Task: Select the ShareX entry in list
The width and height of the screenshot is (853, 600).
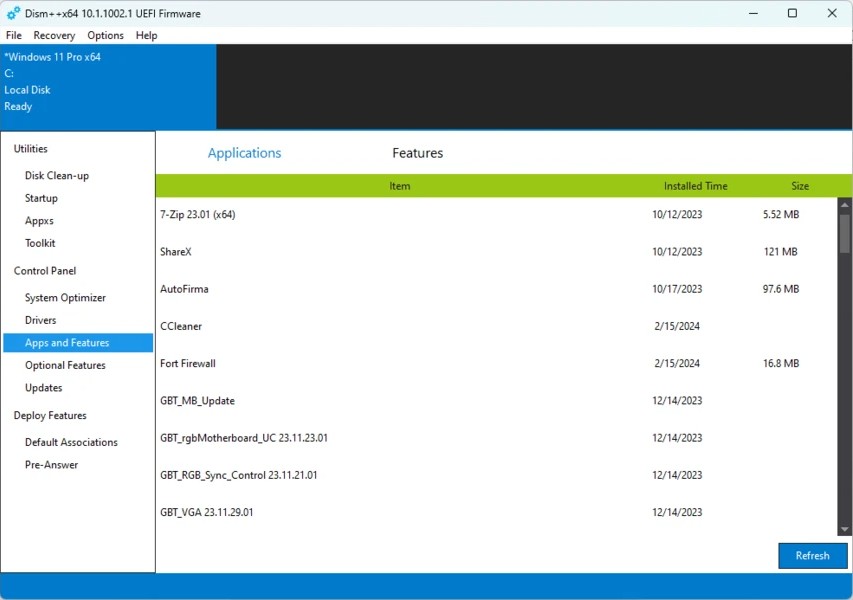Action: [x=176, y=252]
